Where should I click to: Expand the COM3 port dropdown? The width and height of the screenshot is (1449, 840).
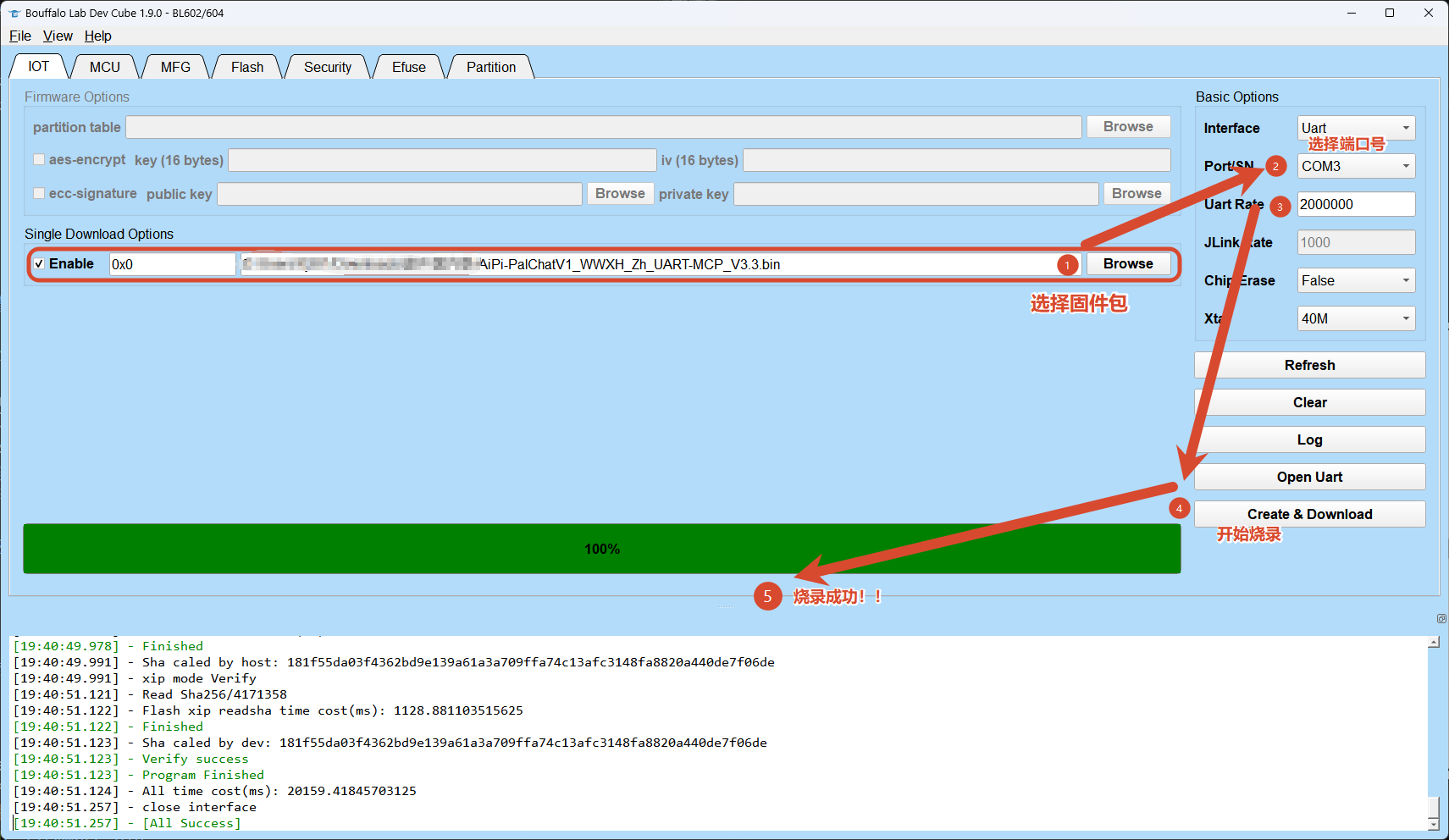(1356, 166)
